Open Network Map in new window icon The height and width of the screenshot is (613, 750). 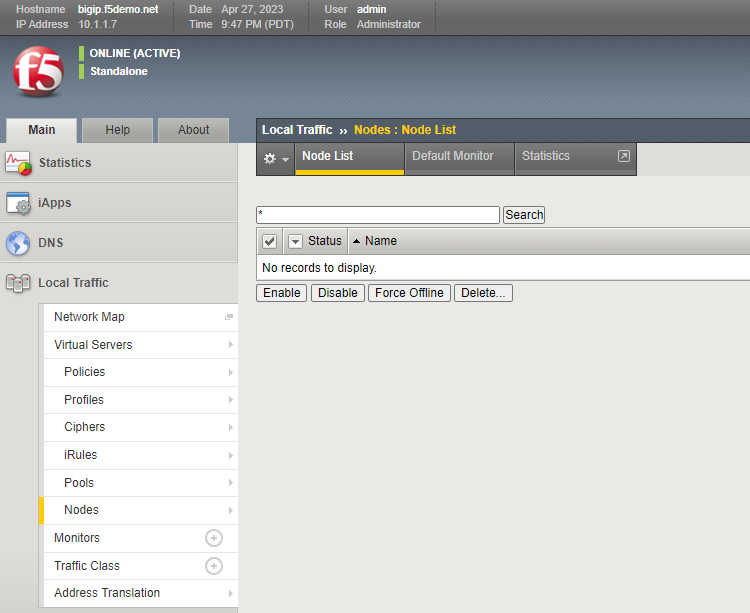click(x=229, y=317)
